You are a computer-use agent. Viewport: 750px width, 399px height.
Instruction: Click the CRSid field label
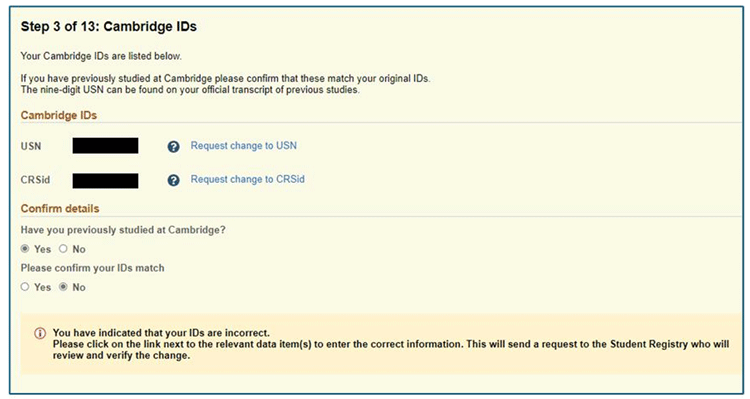click(35, 180)
